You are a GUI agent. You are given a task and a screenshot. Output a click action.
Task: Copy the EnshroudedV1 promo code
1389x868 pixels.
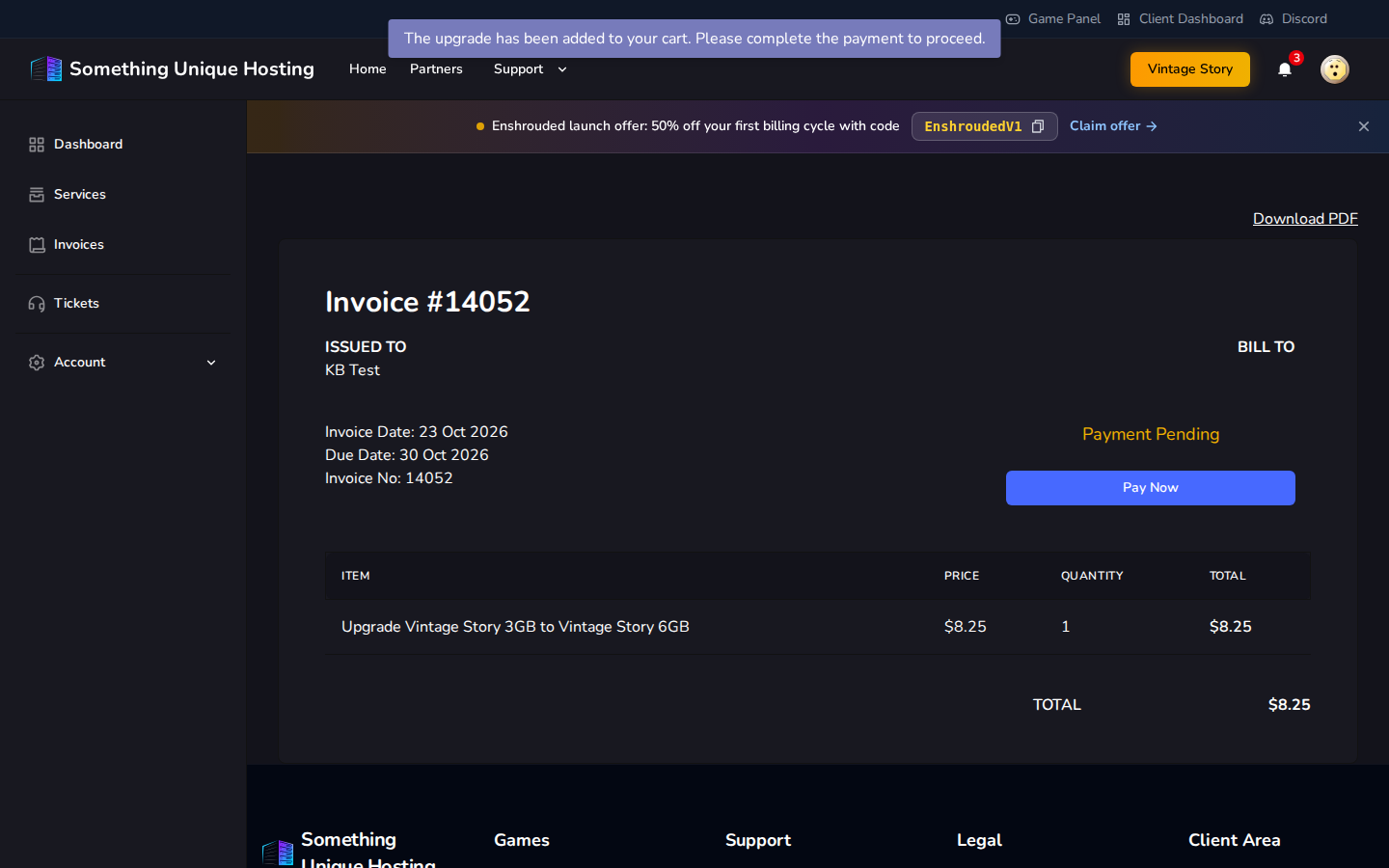[1038, 126]
